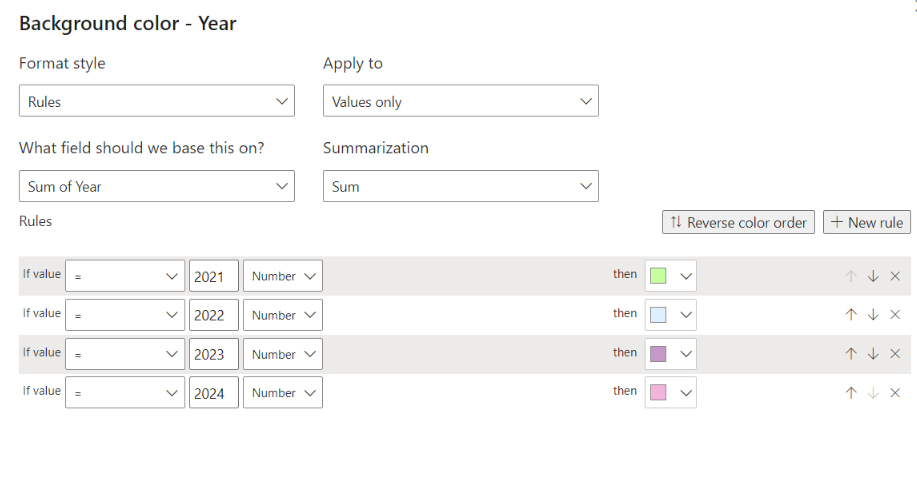Click the 2024 value input field
917x497 pixels.
(x=213, y=392)
